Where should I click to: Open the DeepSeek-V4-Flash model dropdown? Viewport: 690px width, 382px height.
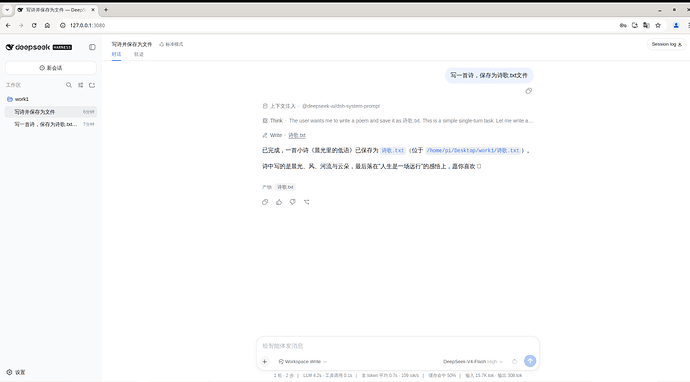coord(473,361)
